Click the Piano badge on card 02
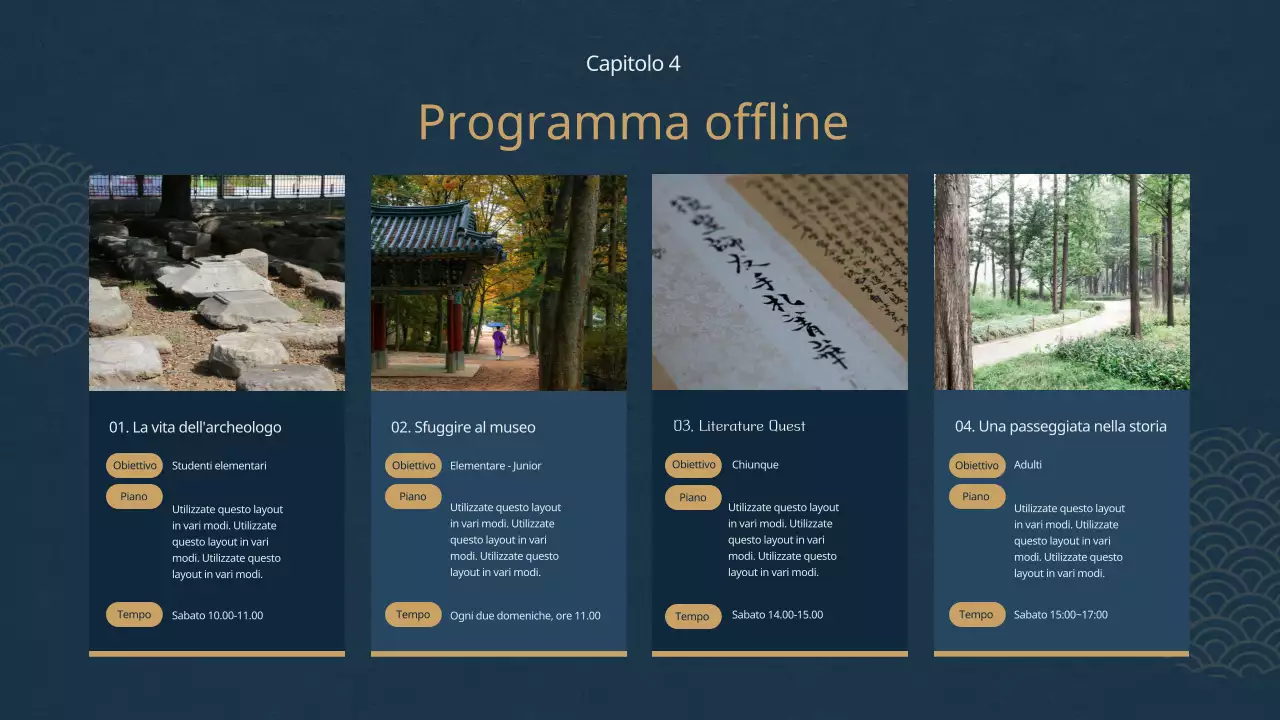 (413, 496)
